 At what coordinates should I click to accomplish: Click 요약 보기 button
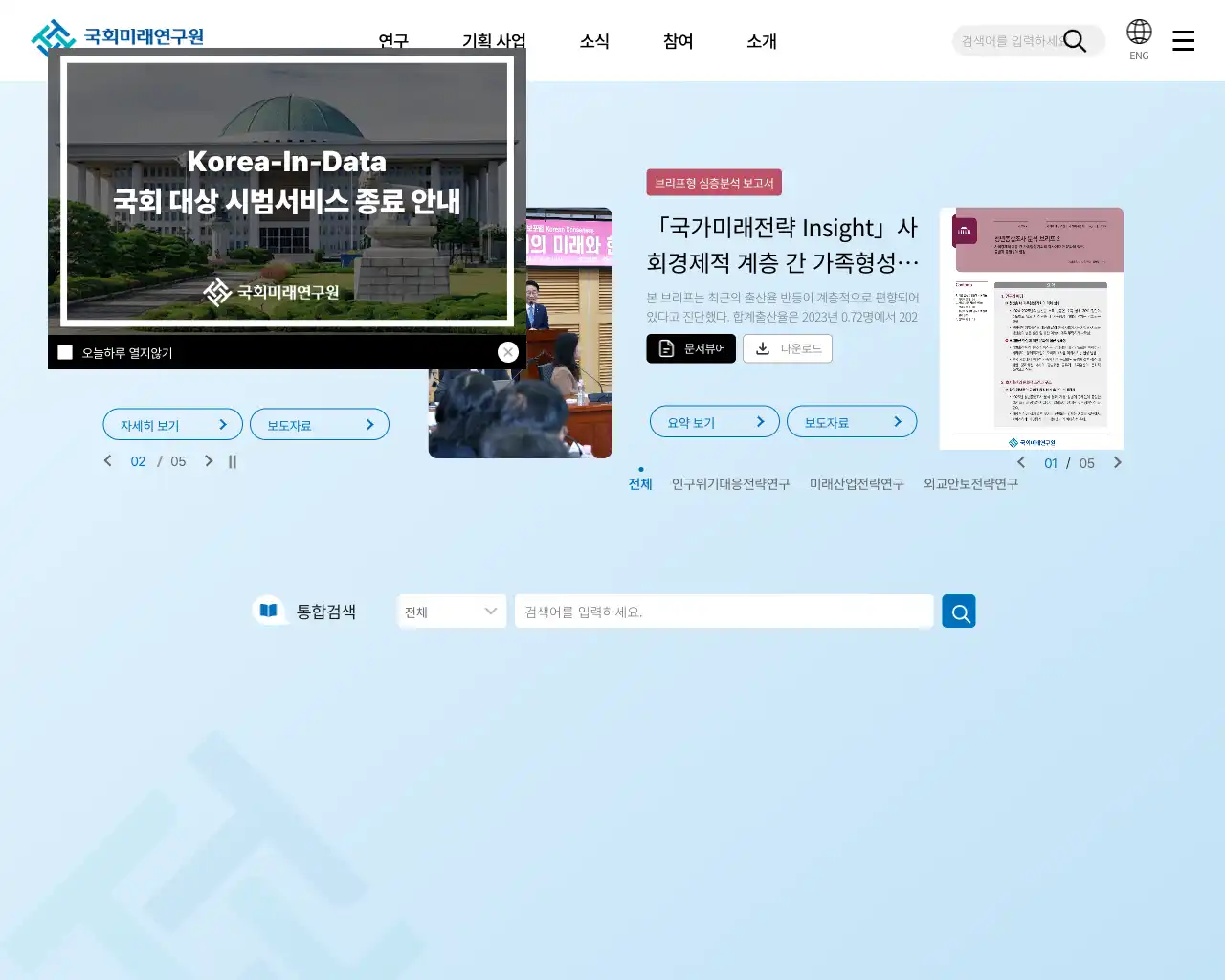(x=715, y=422)
